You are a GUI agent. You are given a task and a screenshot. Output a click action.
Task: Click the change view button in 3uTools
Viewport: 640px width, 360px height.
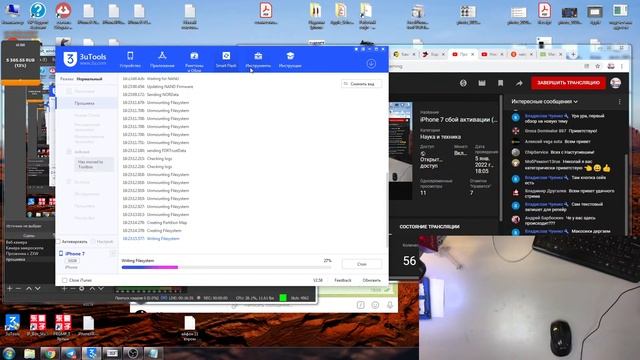361,84
